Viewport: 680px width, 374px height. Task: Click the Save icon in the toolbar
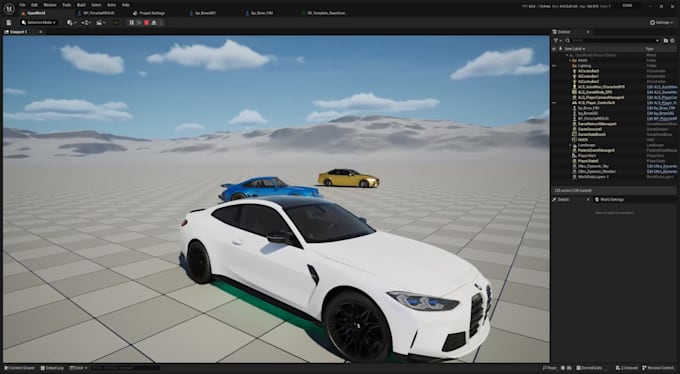(9, 23)
